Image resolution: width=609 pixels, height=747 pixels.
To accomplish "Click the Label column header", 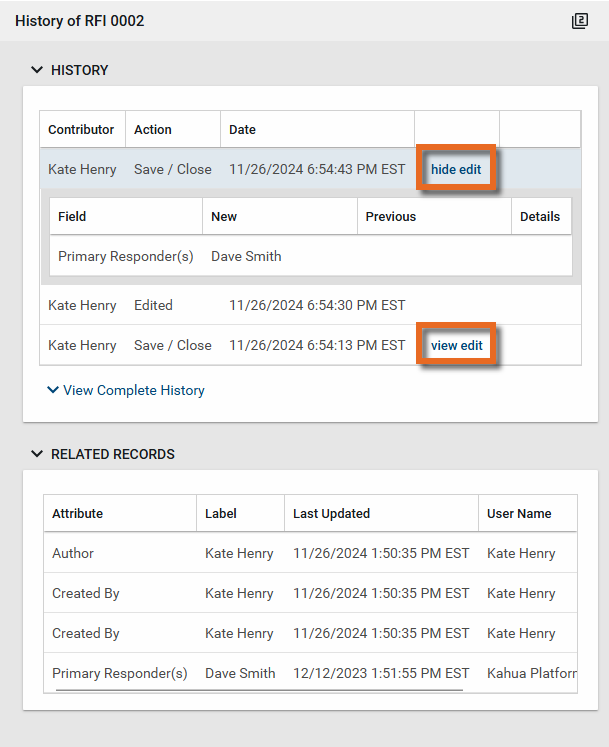I will click(x=221, y=514).
